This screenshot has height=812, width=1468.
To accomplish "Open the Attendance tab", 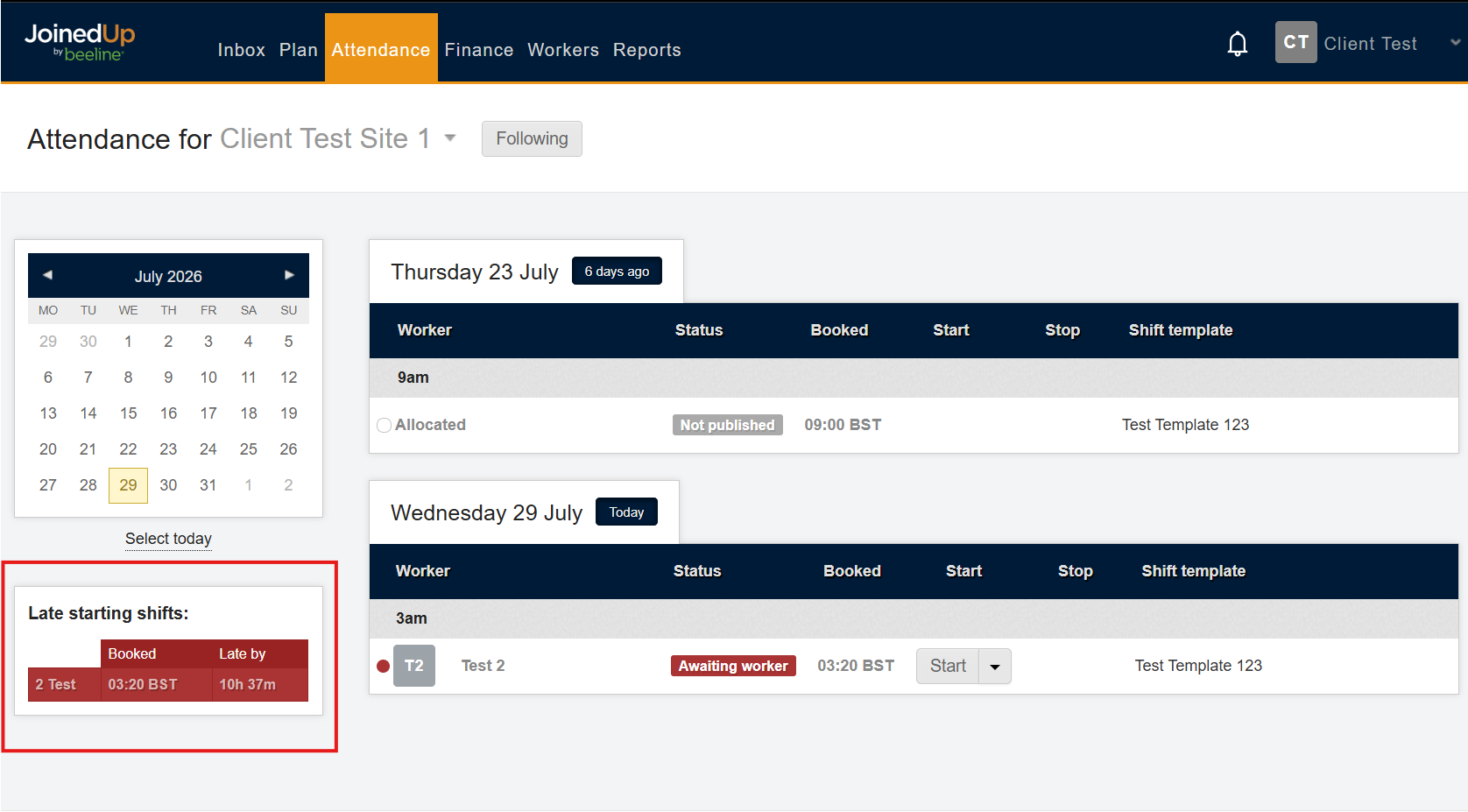I will 381,48.
